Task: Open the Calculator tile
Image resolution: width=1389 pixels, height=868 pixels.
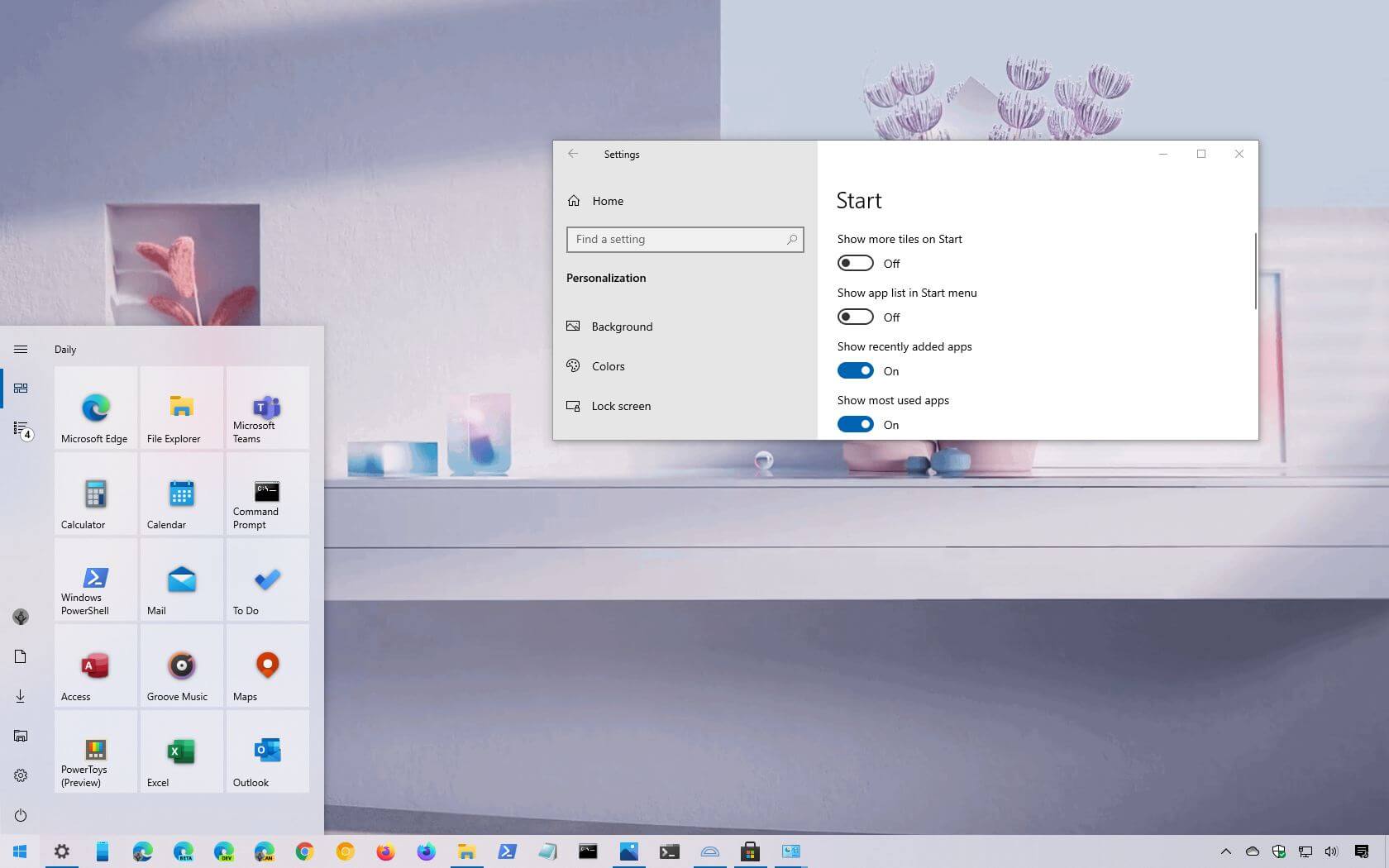Action: coord(96,494)
